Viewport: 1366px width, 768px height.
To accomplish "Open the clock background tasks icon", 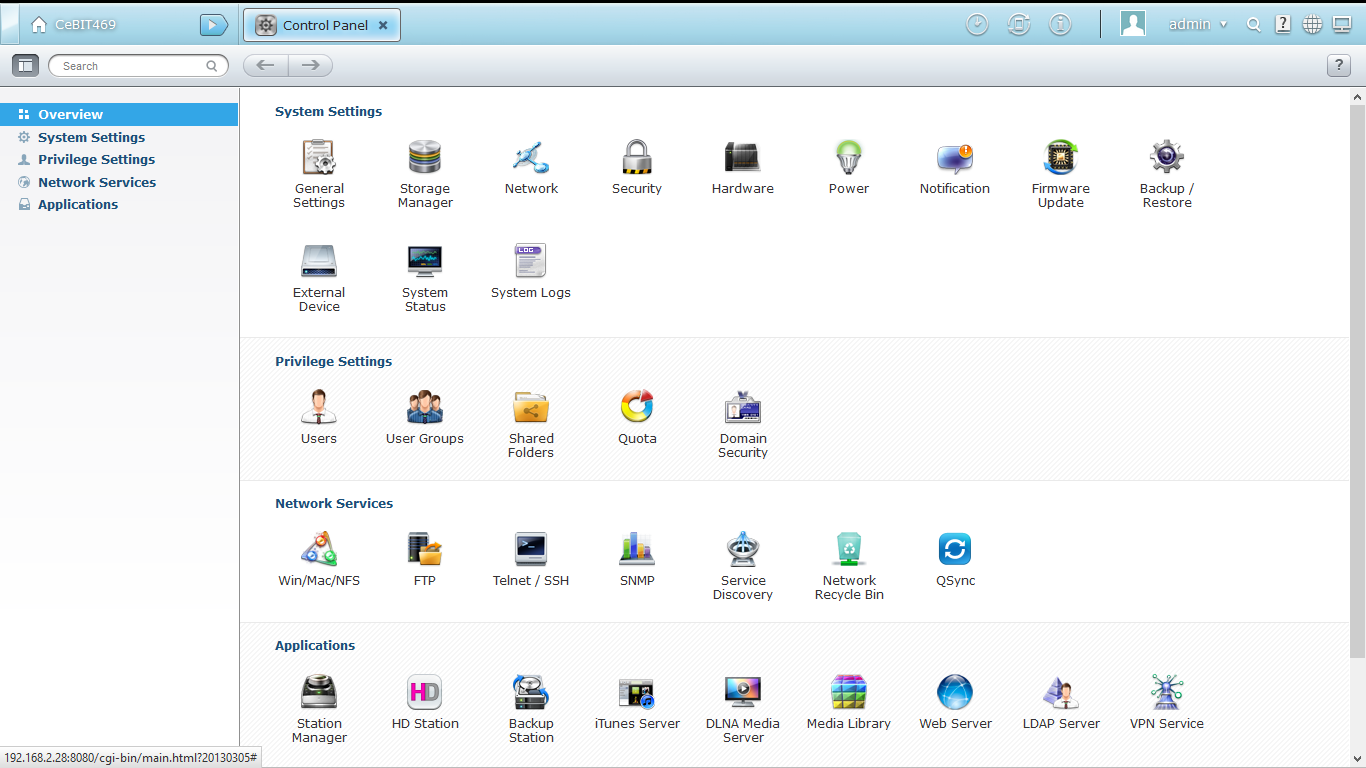I will (x=977, y=25).
